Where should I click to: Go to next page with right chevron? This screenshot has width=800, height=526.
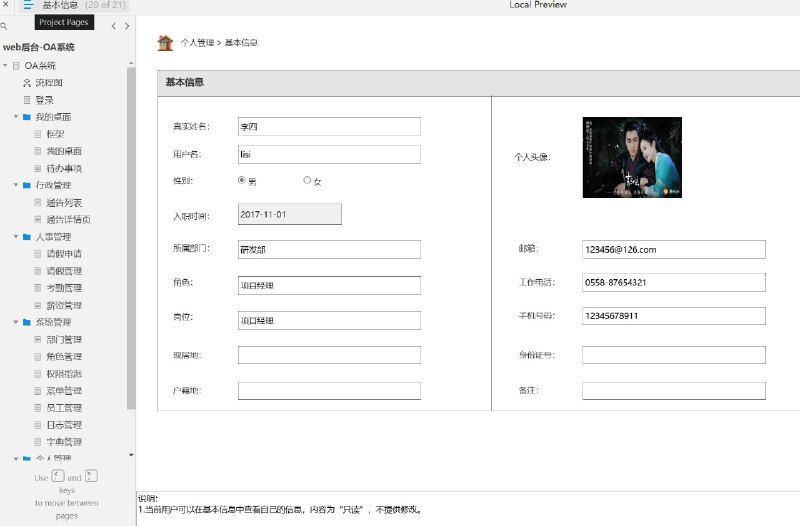pos(127,26)
